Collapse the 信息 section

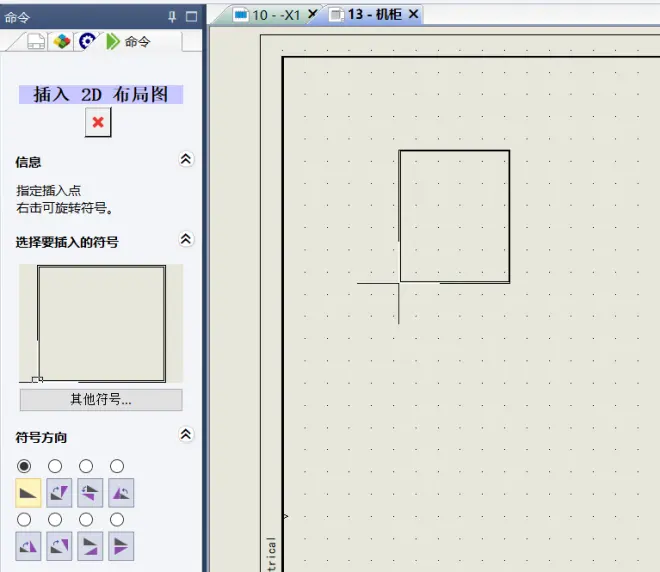[186, 159]
